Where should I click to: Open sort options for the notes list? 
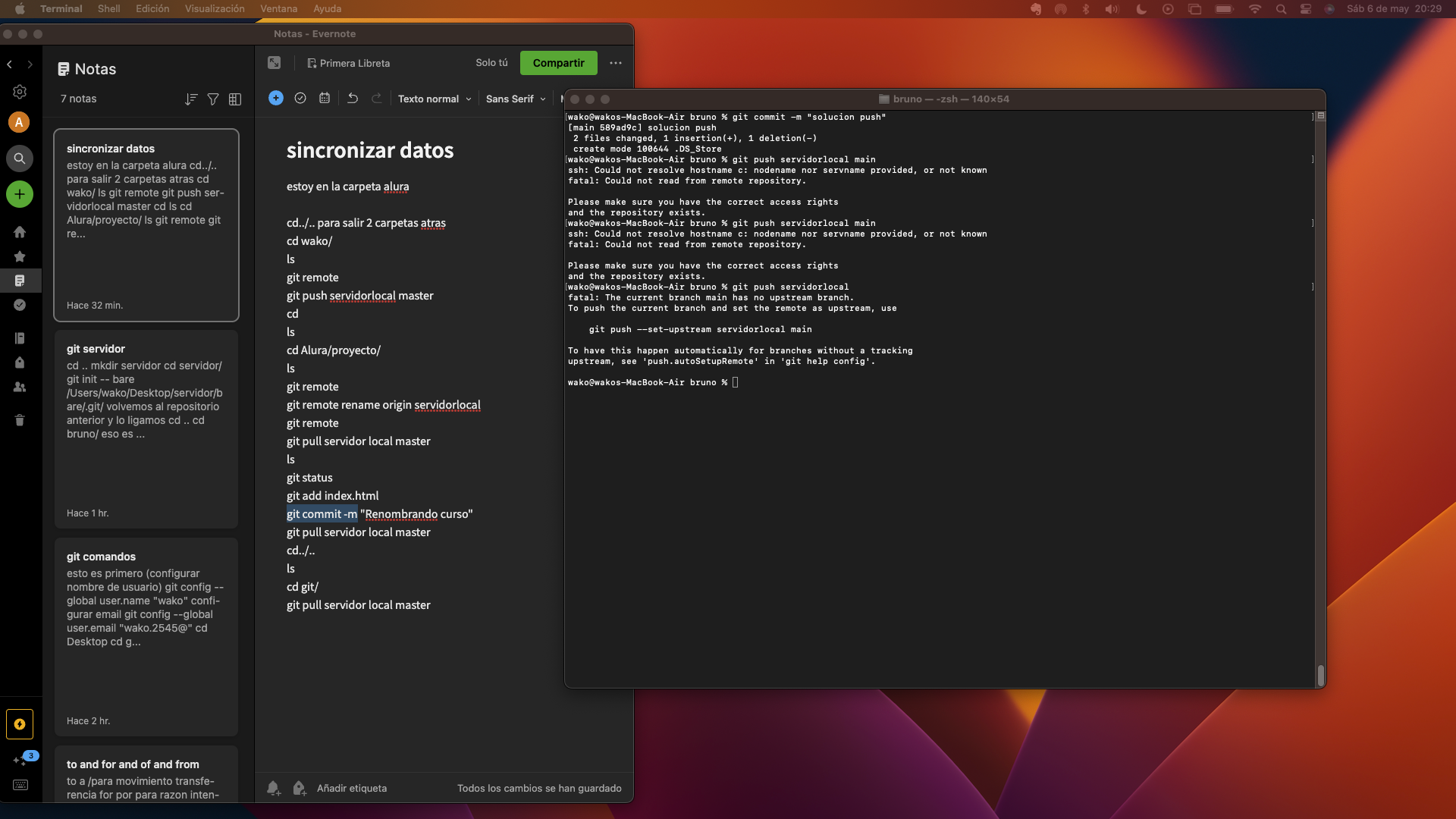click(191, 99)
